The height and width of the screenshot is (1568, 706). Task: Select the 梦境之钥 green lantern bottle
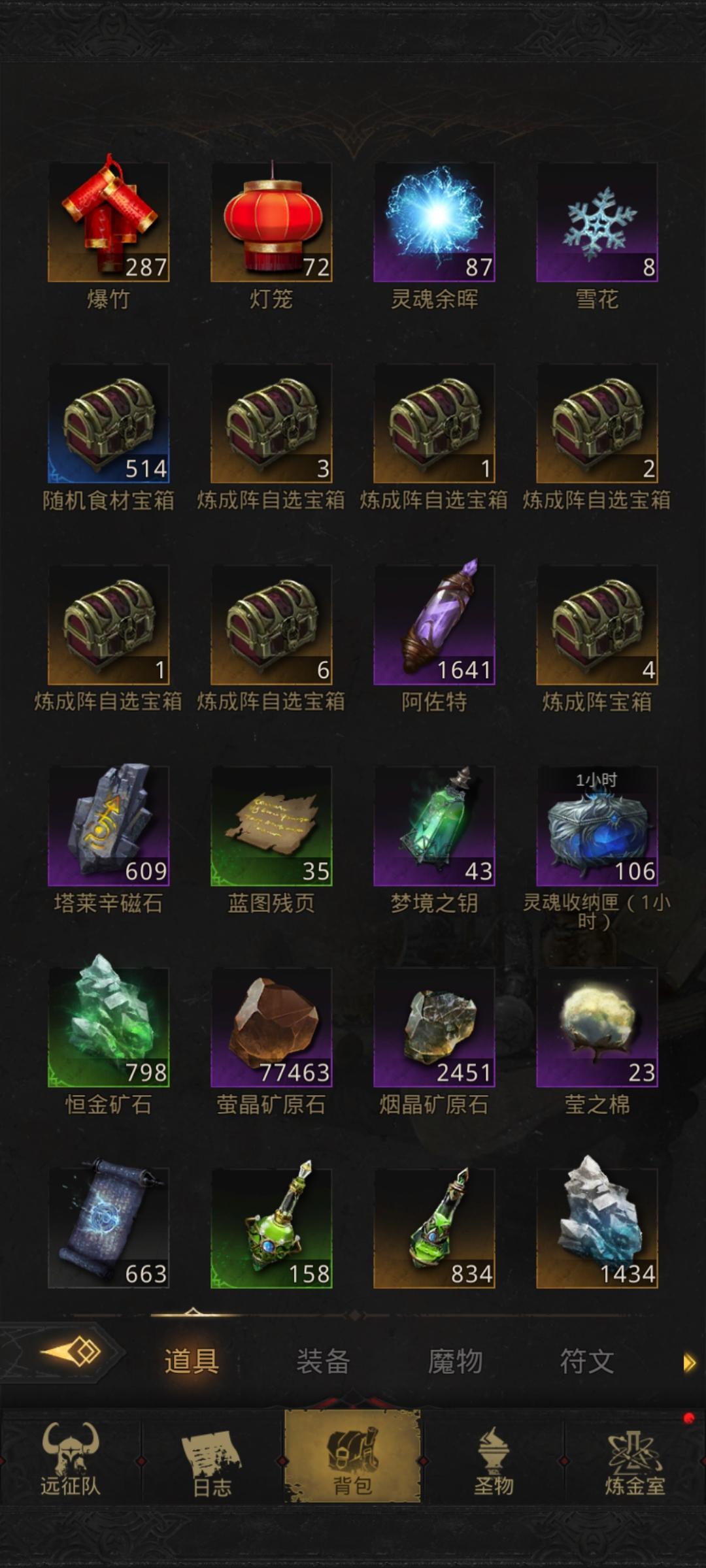pyautogui.click(x=434, y=826)
